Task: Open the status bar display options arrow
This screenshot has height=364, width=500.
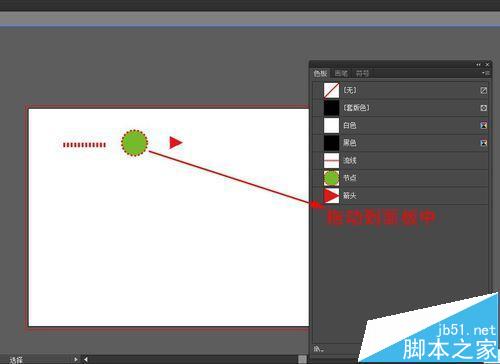Action: (x=76, y=359)
